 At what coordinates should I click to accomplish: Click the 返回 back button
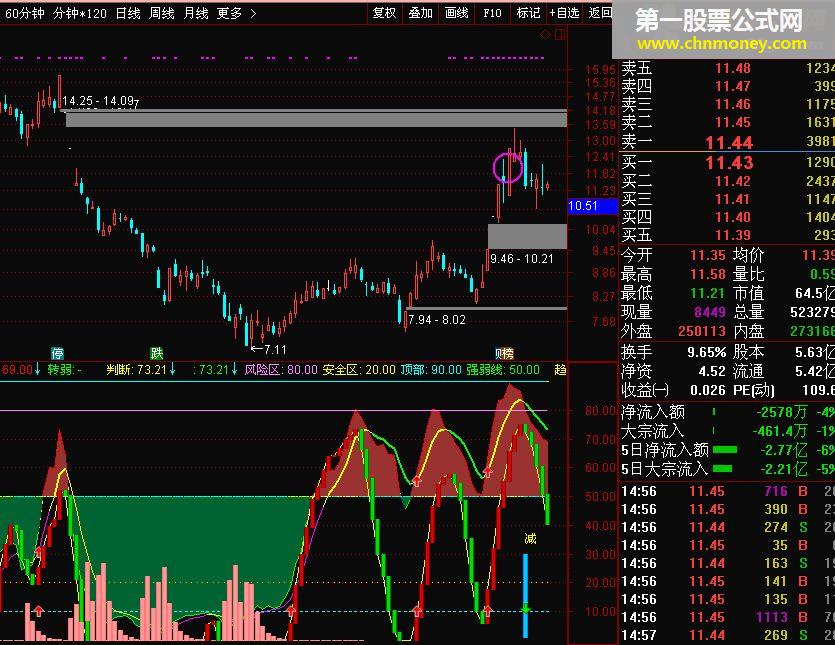coord(600,13)
